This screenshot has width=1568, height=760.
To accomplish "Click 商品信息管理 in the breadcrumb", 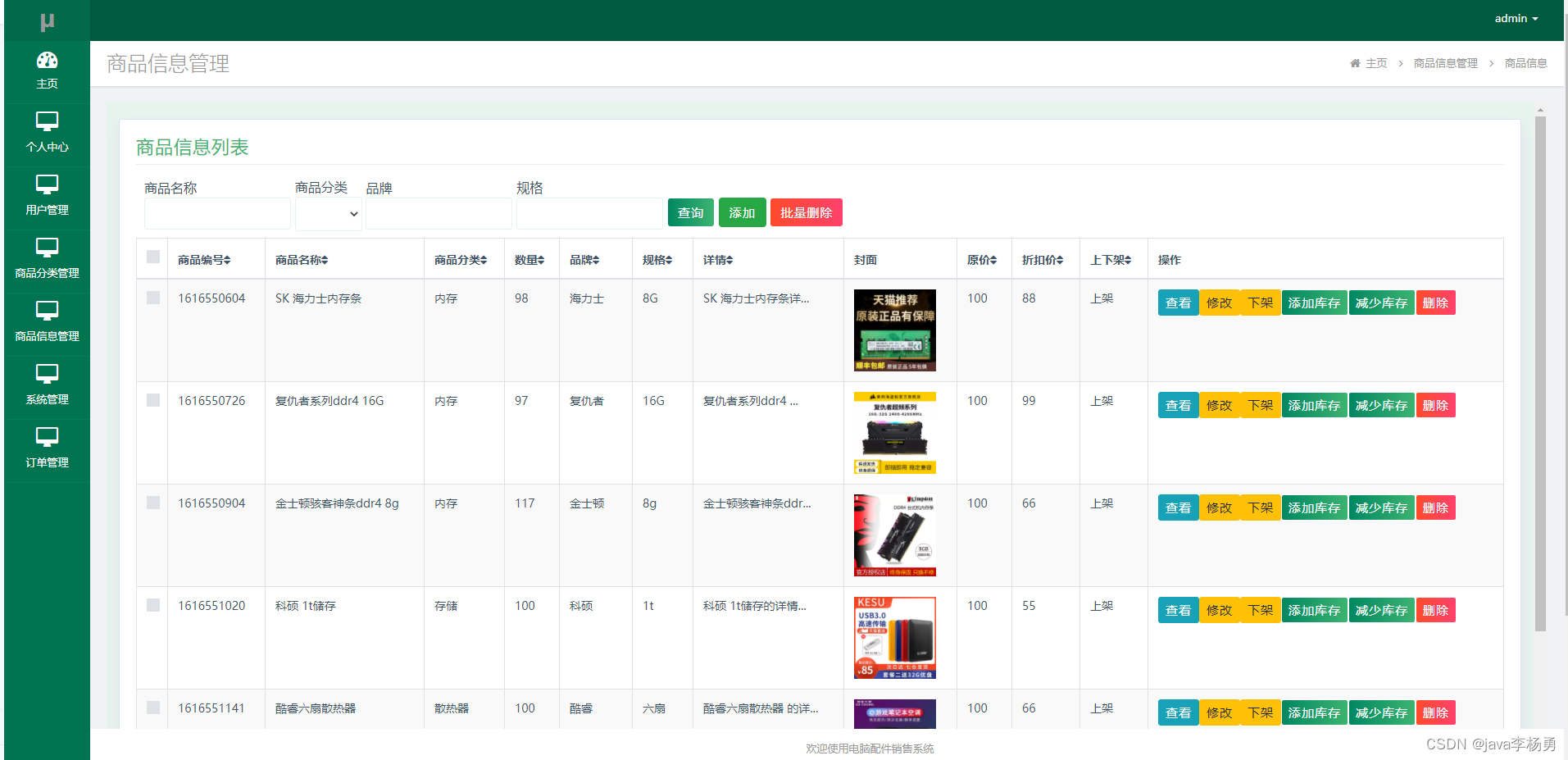I will [x=1445, y=63].
